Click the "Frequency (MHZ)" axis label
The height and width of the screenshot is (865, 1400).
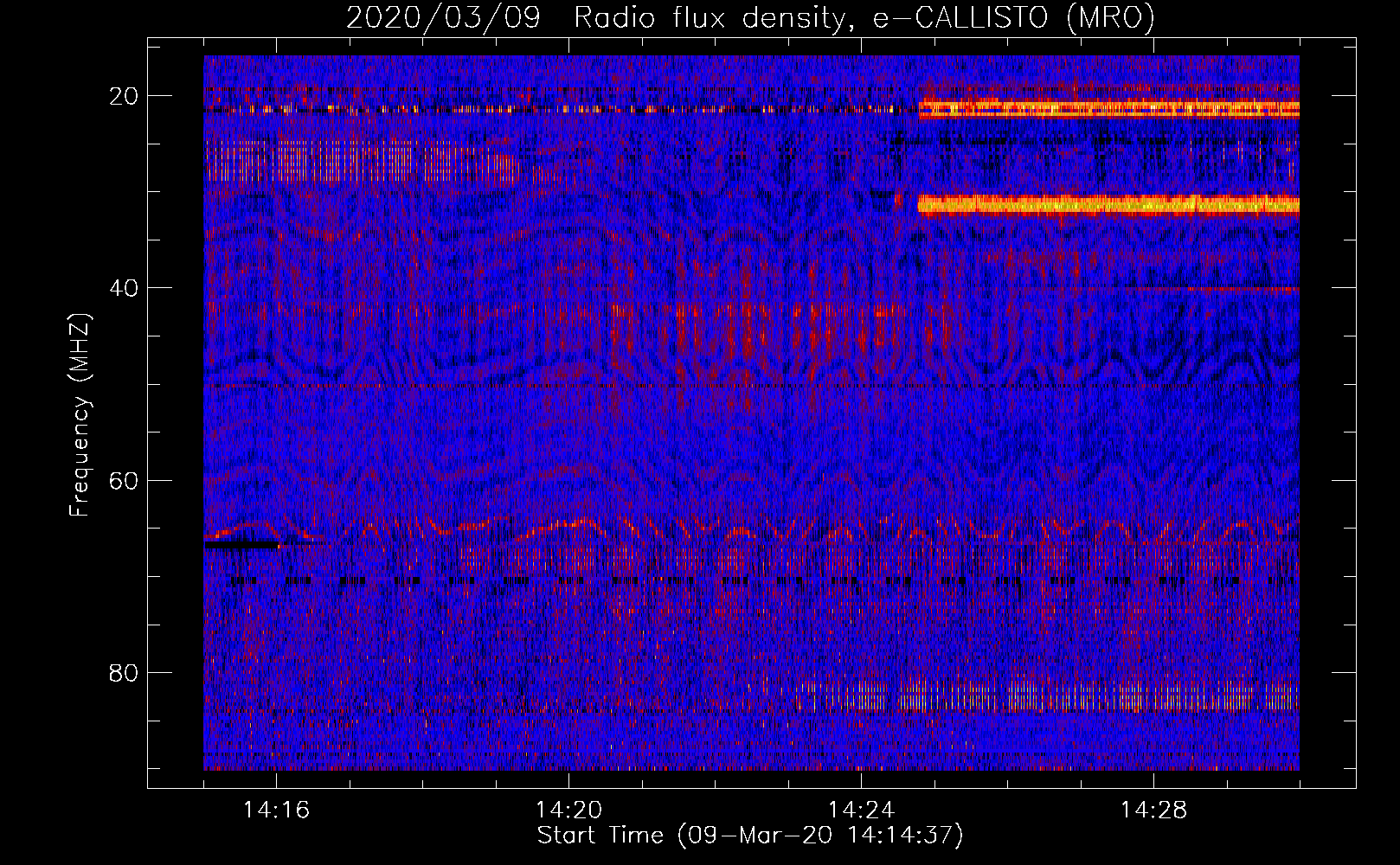tap(80, 415)
